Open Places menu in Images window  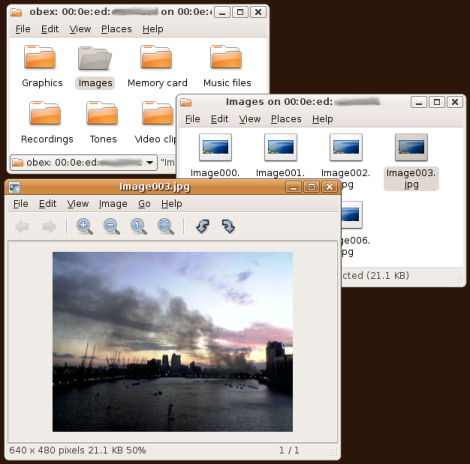pyautogui.click(x=286, y=119)
